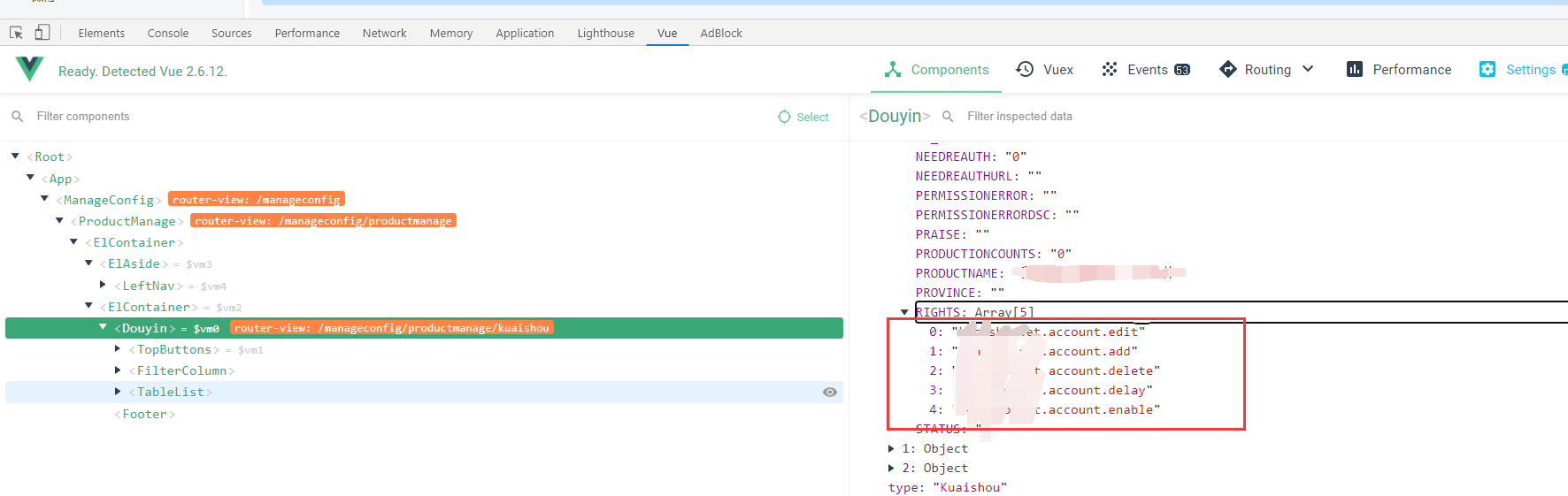Screen dimensions: 1568x496
Task: Collapse the RIGHTS array arrow
Action: click(x=904, y=312)
